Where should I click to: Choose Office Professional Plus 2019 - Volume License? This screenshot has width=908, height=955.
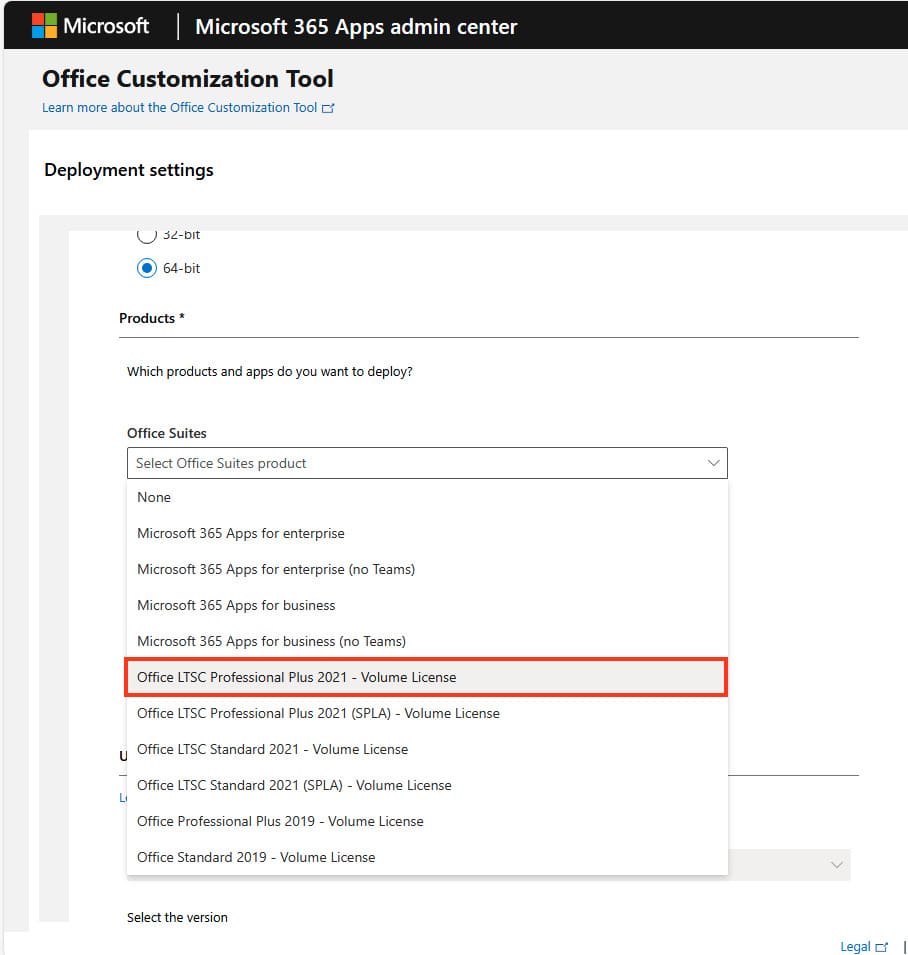pyautogui.click(x=280, y=821)
